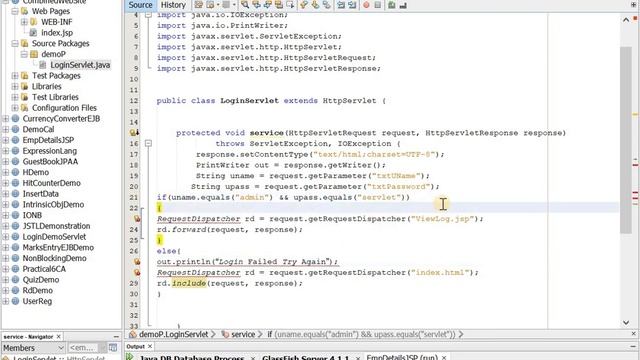Collapse the imports code fold
The height and width of the screenshot is (360, 640).
(149, 15)
